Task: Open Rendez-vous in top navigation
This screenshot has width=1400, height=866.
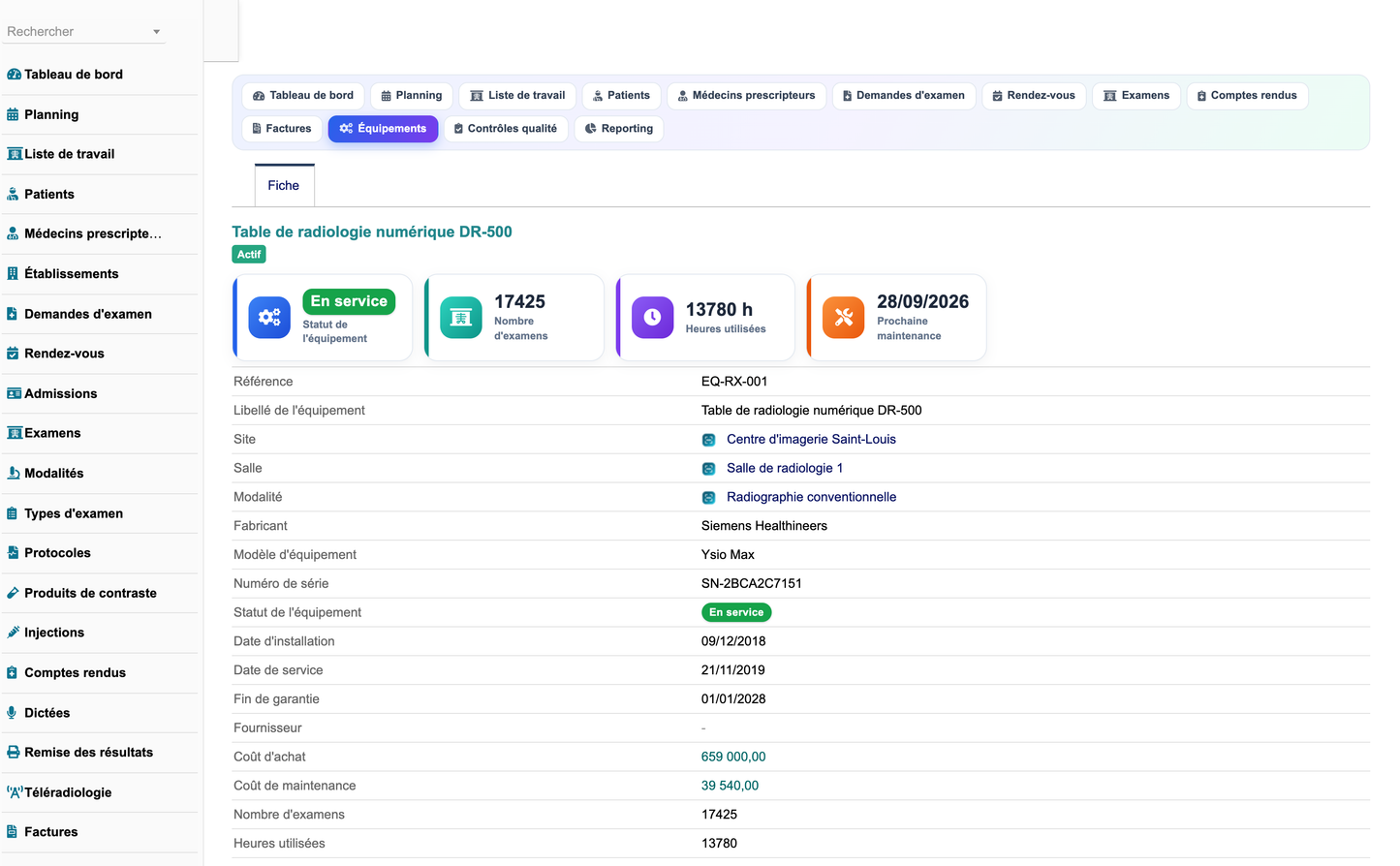Action: point(1035,96)
